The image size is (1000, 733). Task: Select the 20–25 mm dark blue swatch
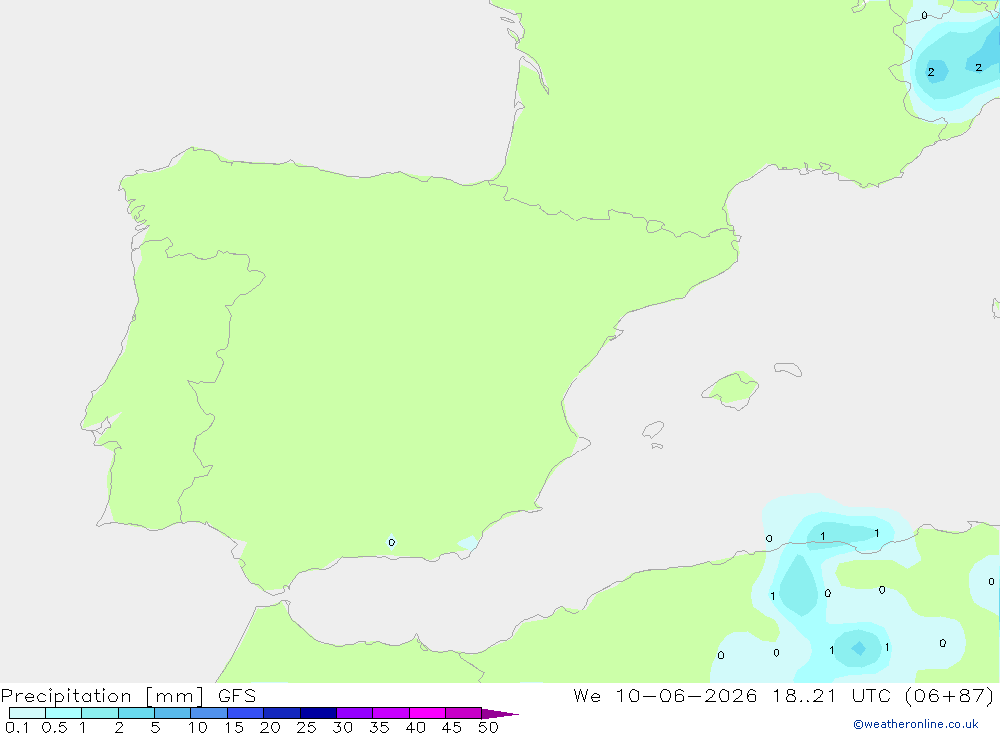pyautogui.click(x=282, y=713)
